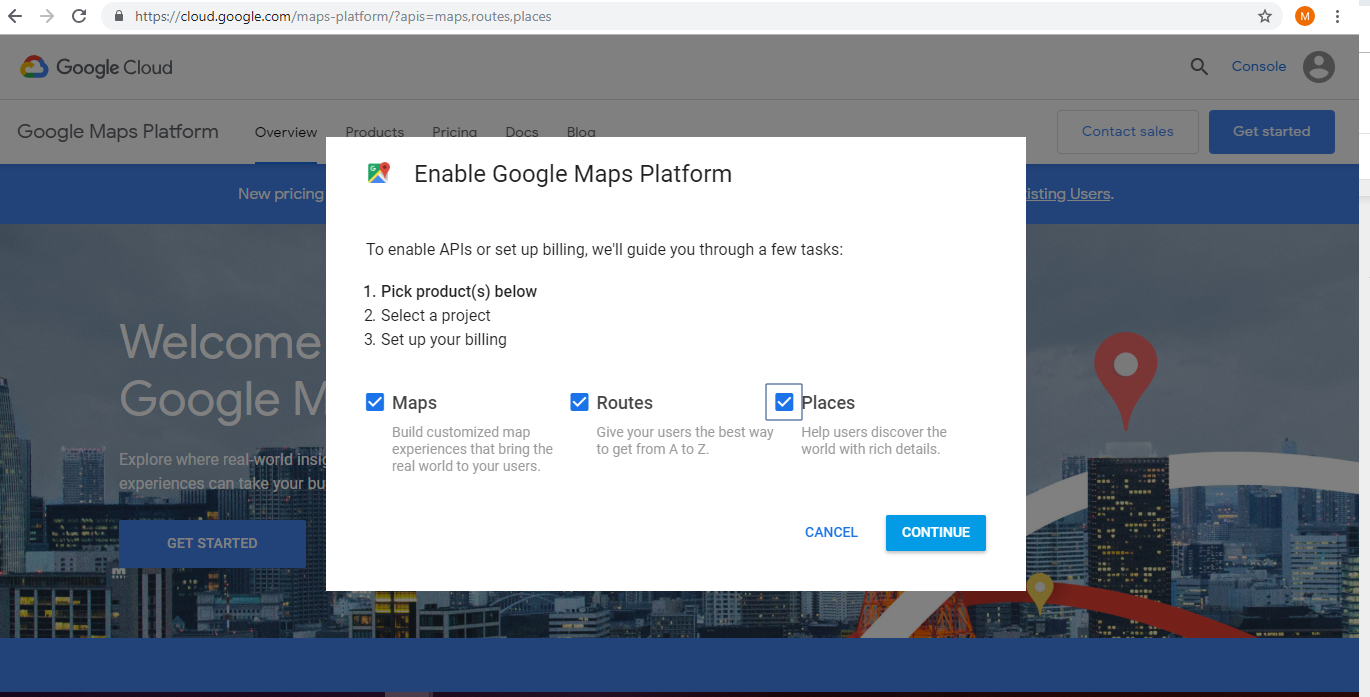Open the Console link
1370x697 pixels.
click(x=1259, y=67)
